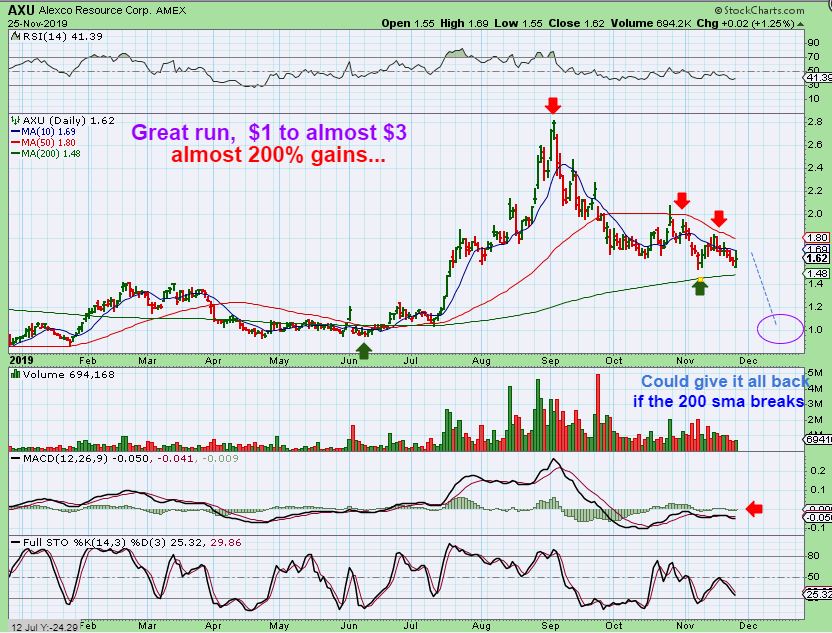
Task: Click the '2.8' price axis label
Action: 814,122
